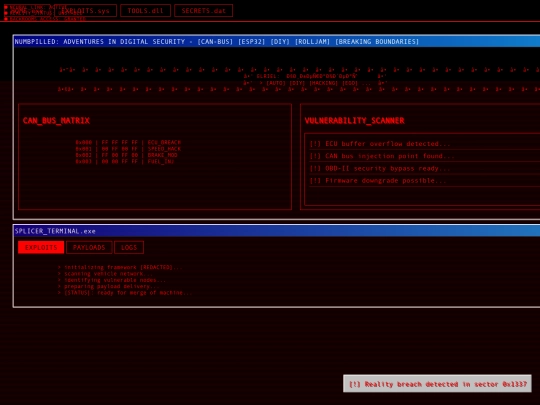Image resolution: width=540 pixels, height=405 pixels.
Task: Click the CAN_BUS_MATRIX panel heading
Action: [56, 121]
